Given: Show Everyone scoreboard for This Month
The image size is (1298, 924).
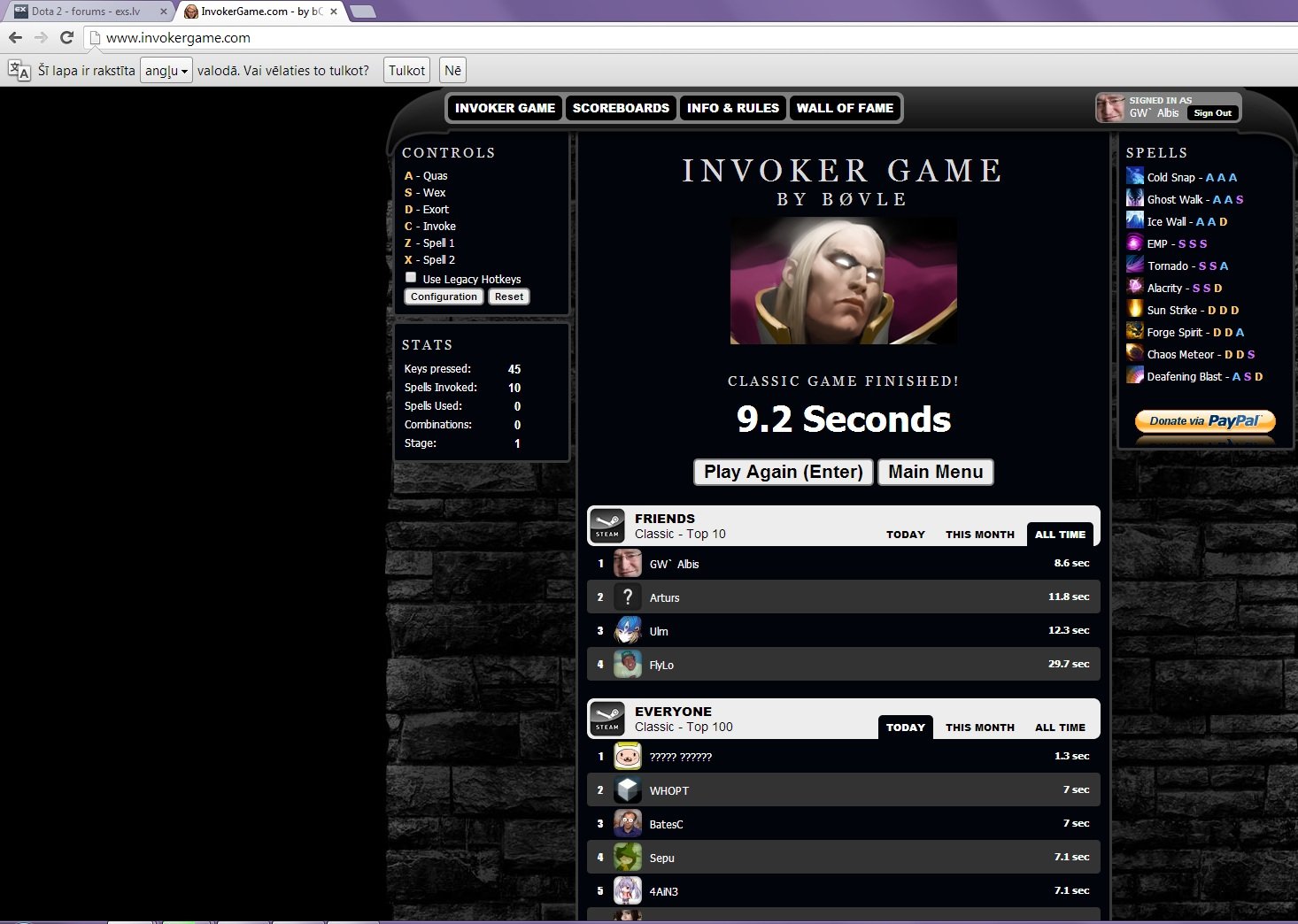Looking at the screenshot, I should [x=979, y=728].
